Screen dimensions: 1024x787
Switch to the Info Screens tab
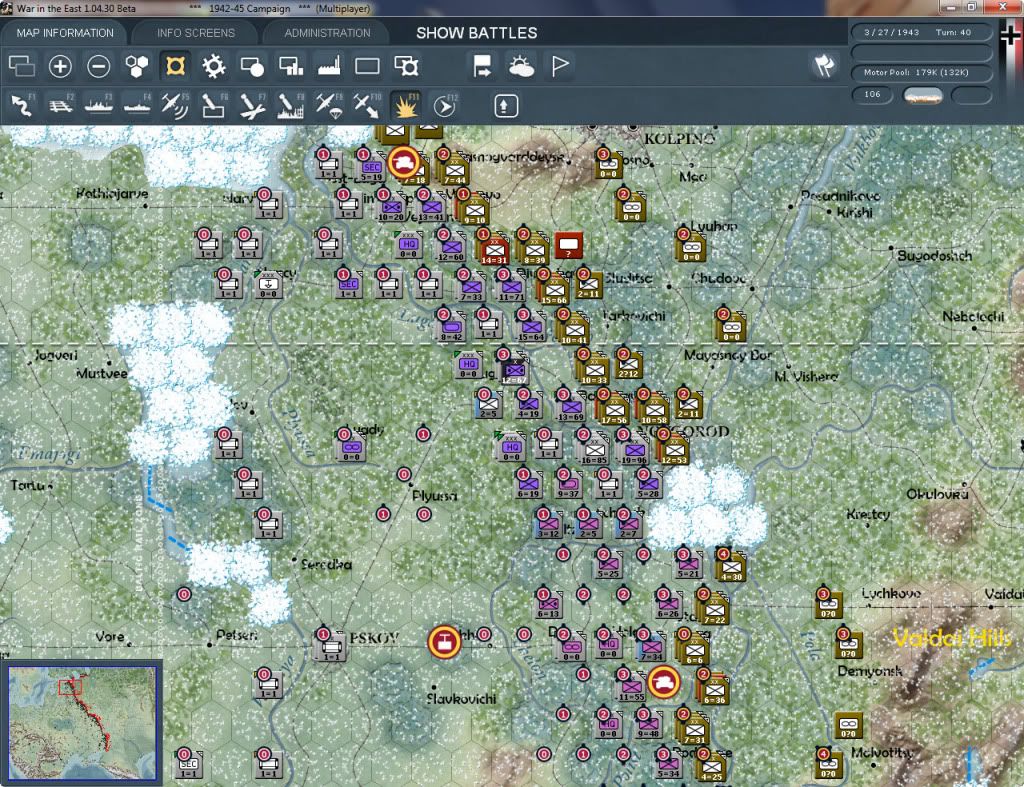tap(195, 33)
